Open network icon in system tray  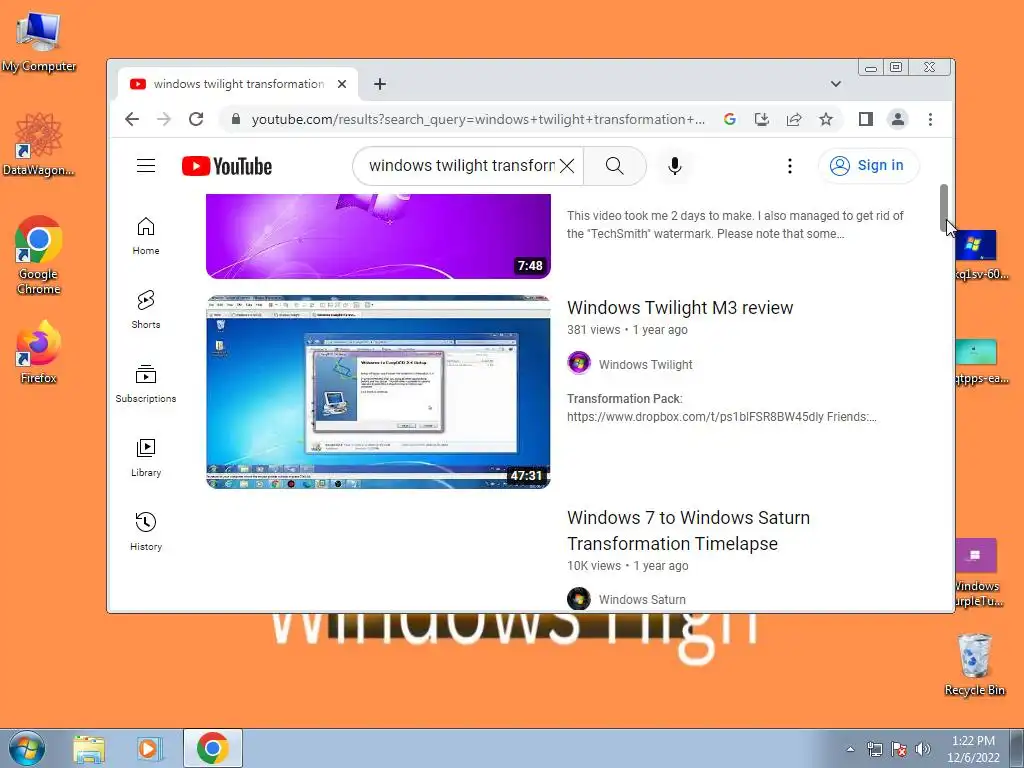(874, 749)
